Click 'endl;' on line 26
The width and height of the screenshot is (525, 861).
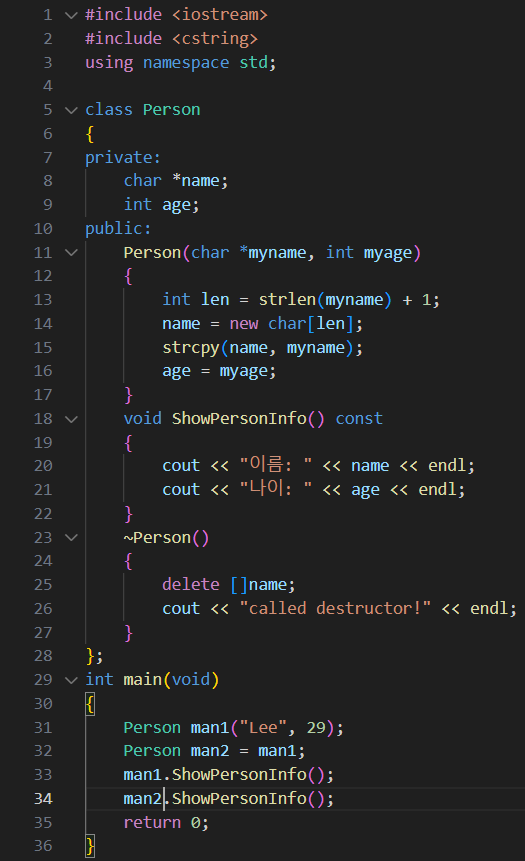[x=493, y=608]
